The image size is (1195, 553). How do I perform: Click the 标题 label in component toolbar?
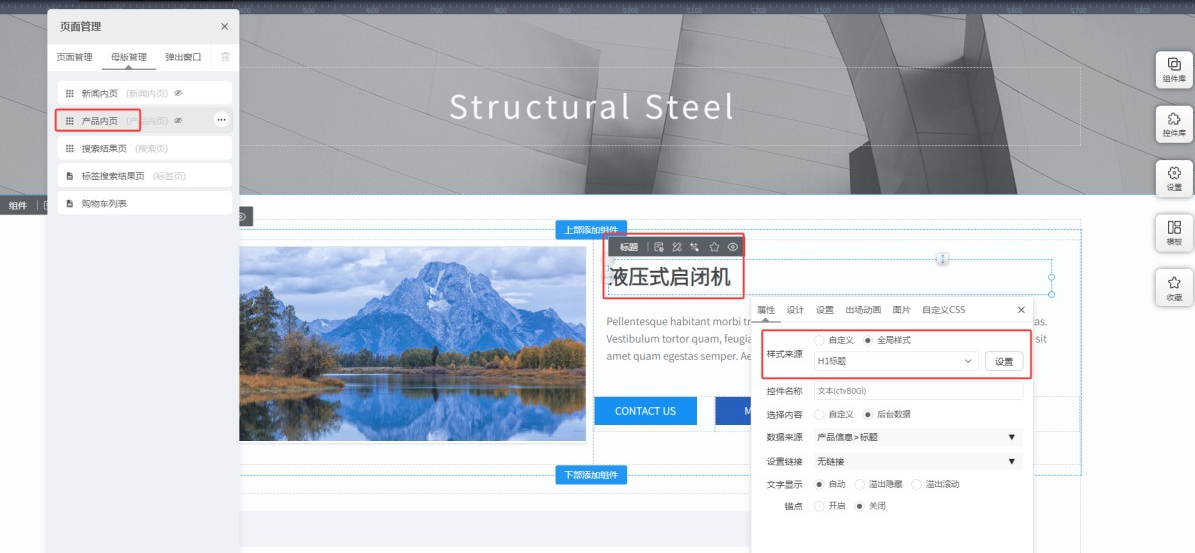coord(629,247)
